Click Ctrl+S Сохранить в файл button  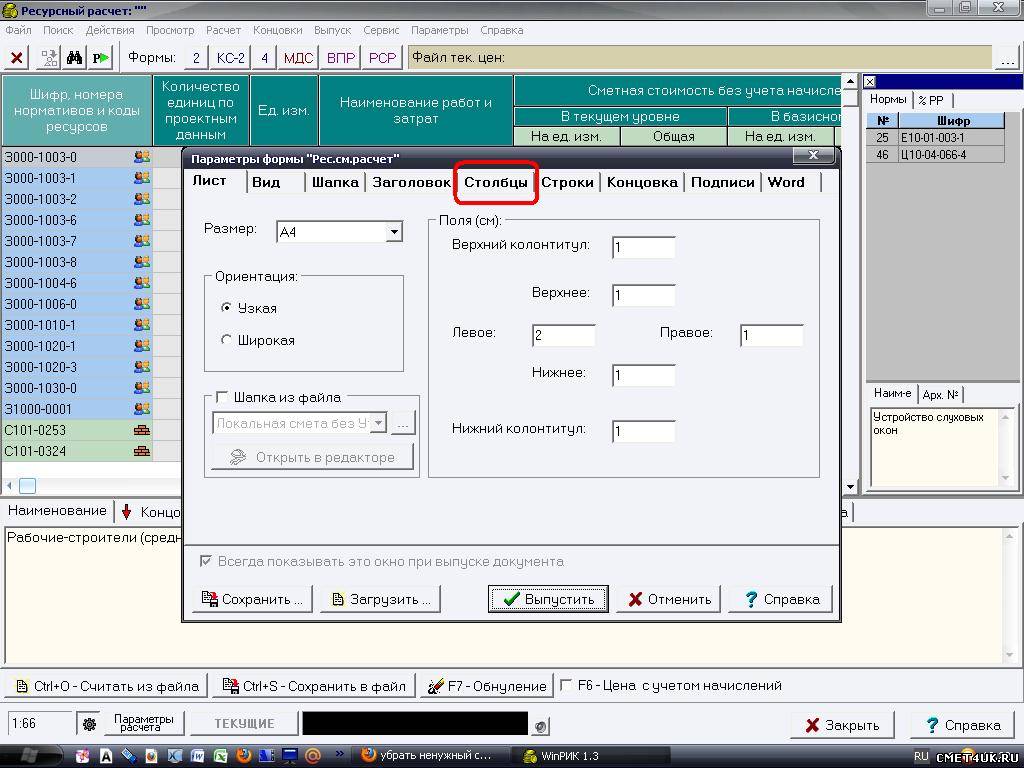314,686
